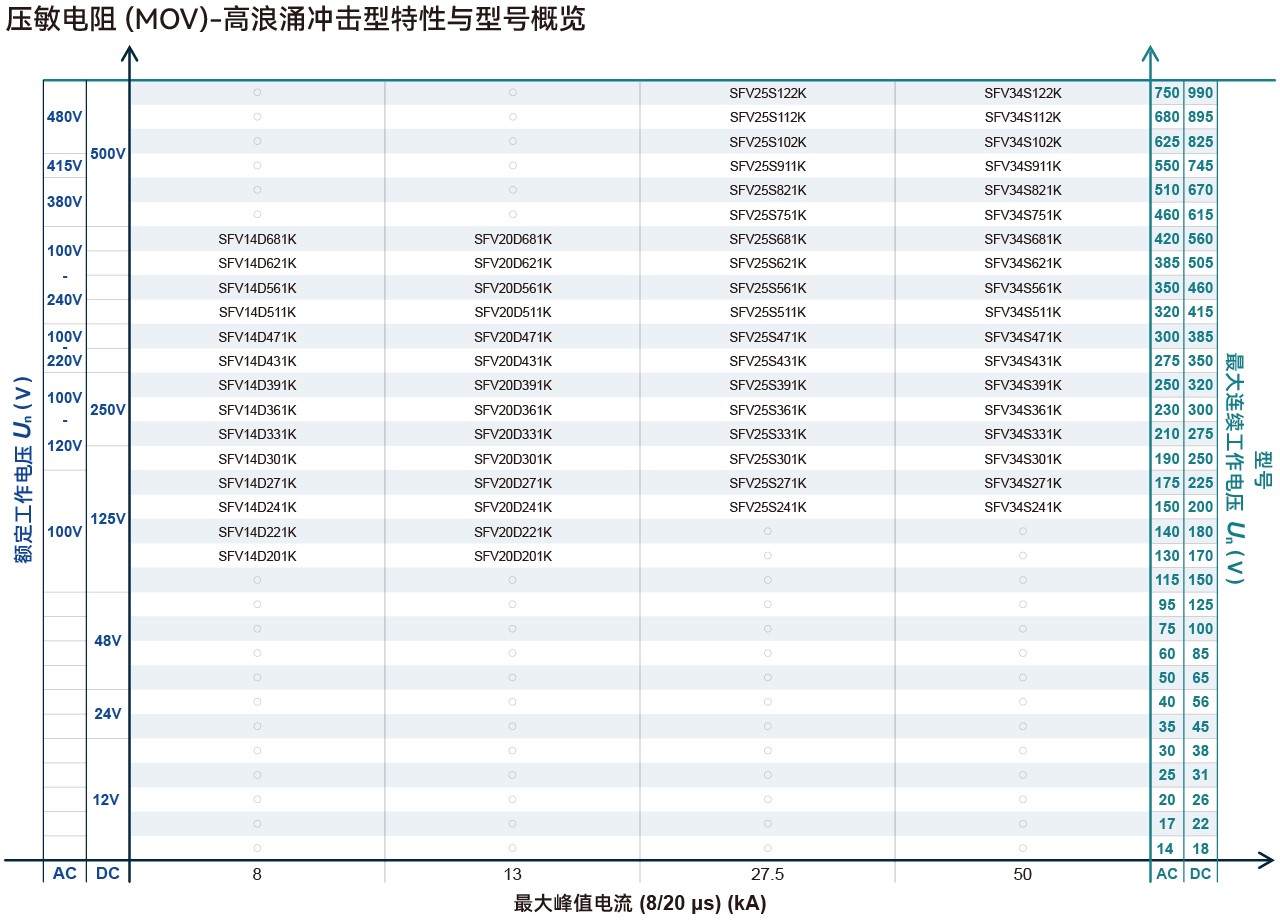Click the SFV14D681K model entry

257,239
